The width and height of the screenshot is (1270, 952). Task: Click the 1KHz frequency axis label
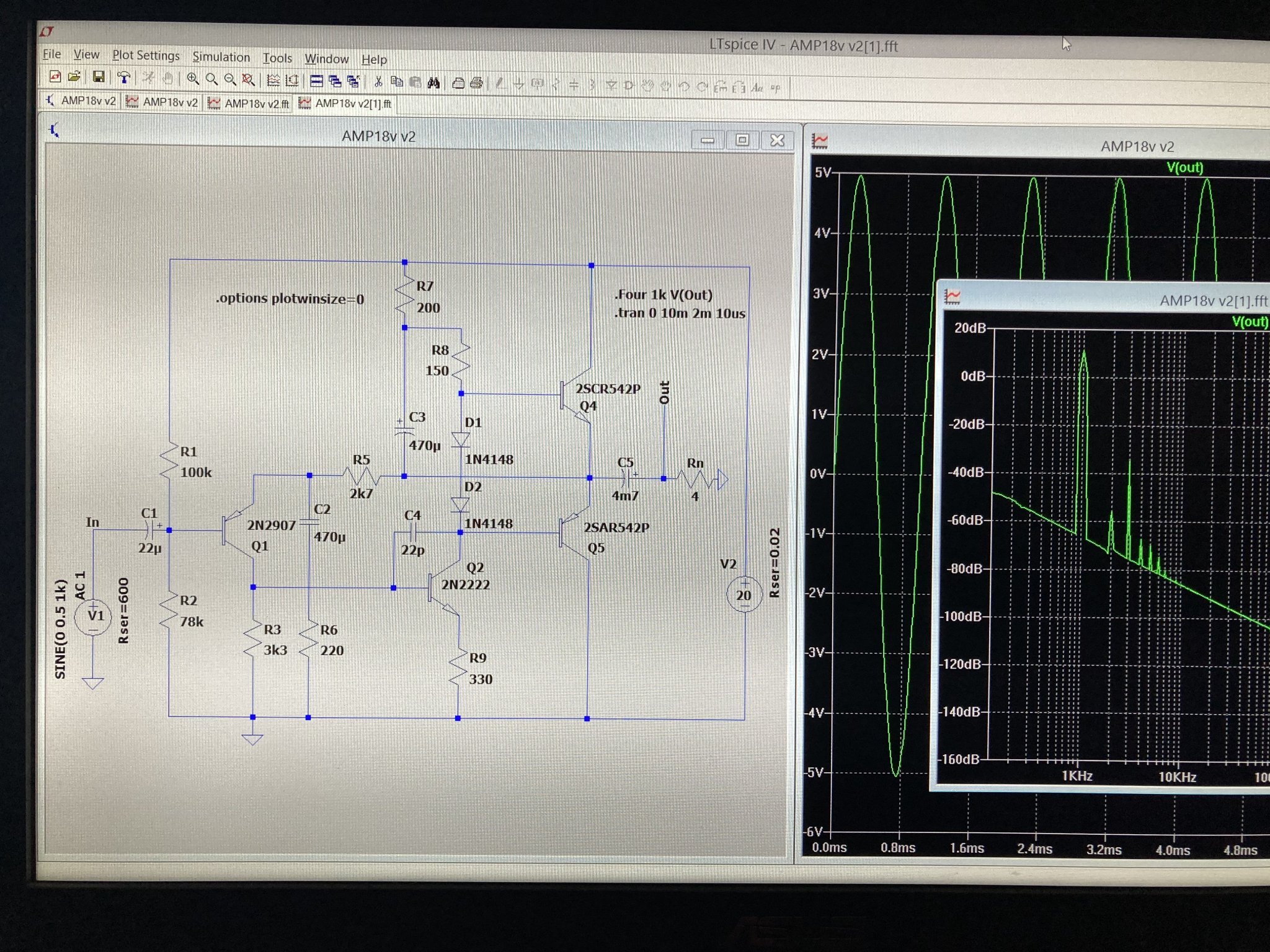tap(1077, 776)
